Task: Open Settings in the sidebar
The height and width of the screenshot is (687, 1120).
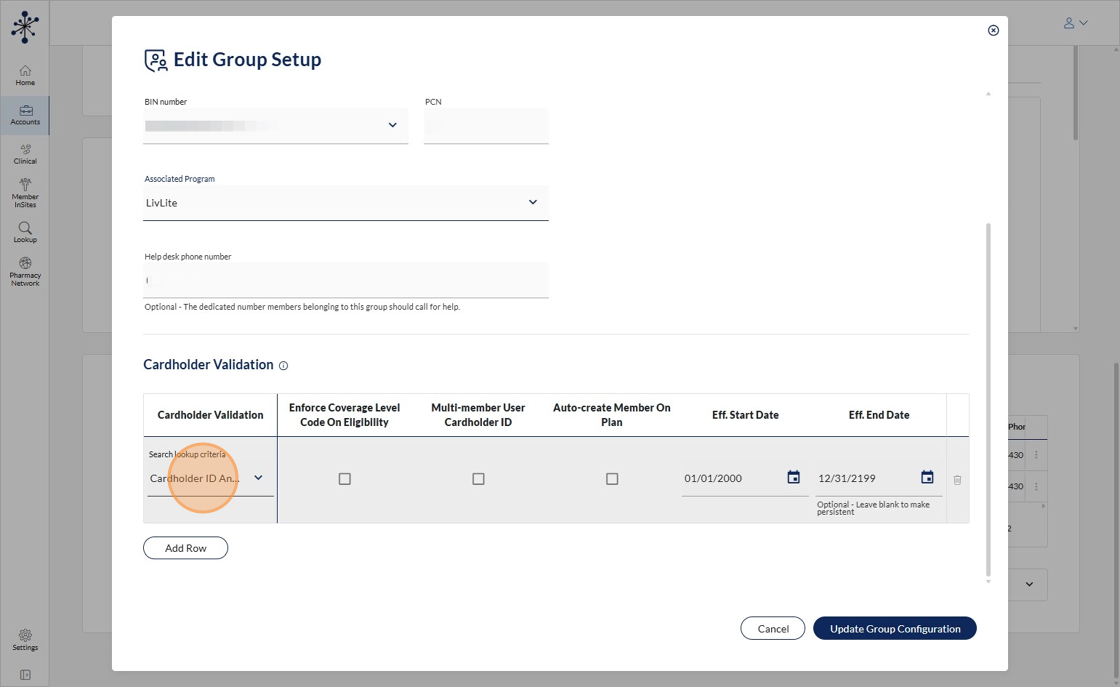Action: (x=25, y=639)
